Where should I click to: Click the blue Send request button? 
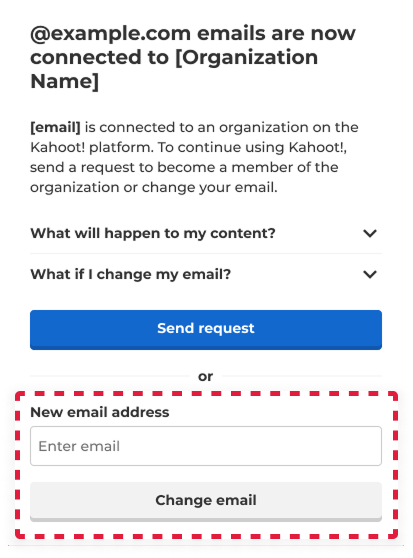206,330
